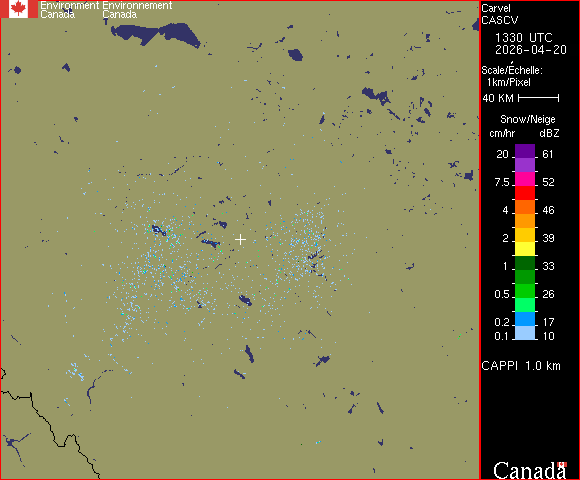The width and height of the screenshot is (580, 480).
Task: Select the yellow 39 dBZ color swatch
Action: click(x=525, y=235)
